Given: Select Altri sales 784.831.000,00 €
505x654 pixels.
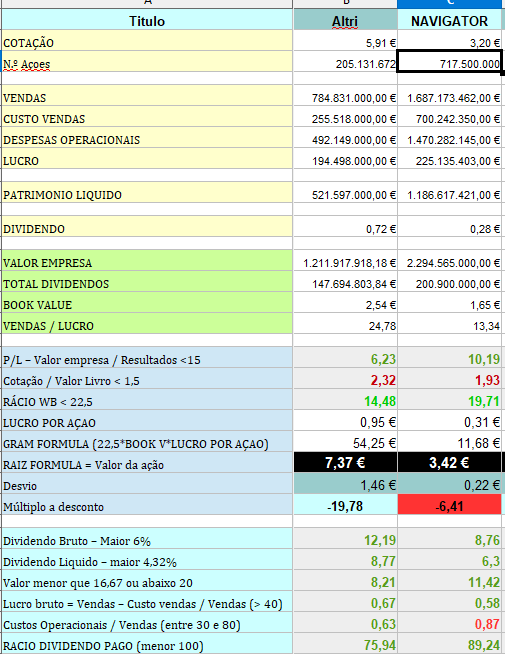Looking at the screenshot, I should click(345, 97).
